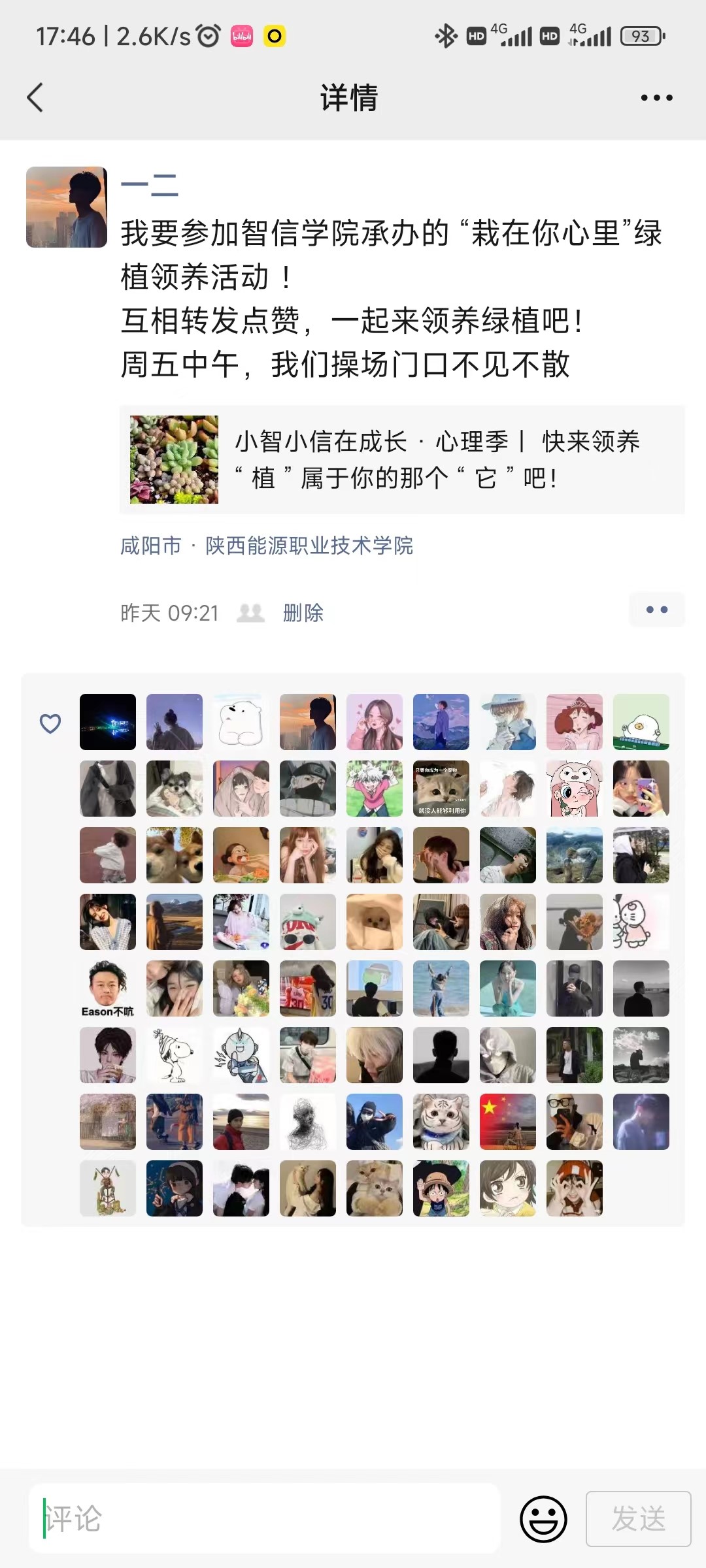Tap the username 一二
706x1568 pixels.
tap(150, 185)
